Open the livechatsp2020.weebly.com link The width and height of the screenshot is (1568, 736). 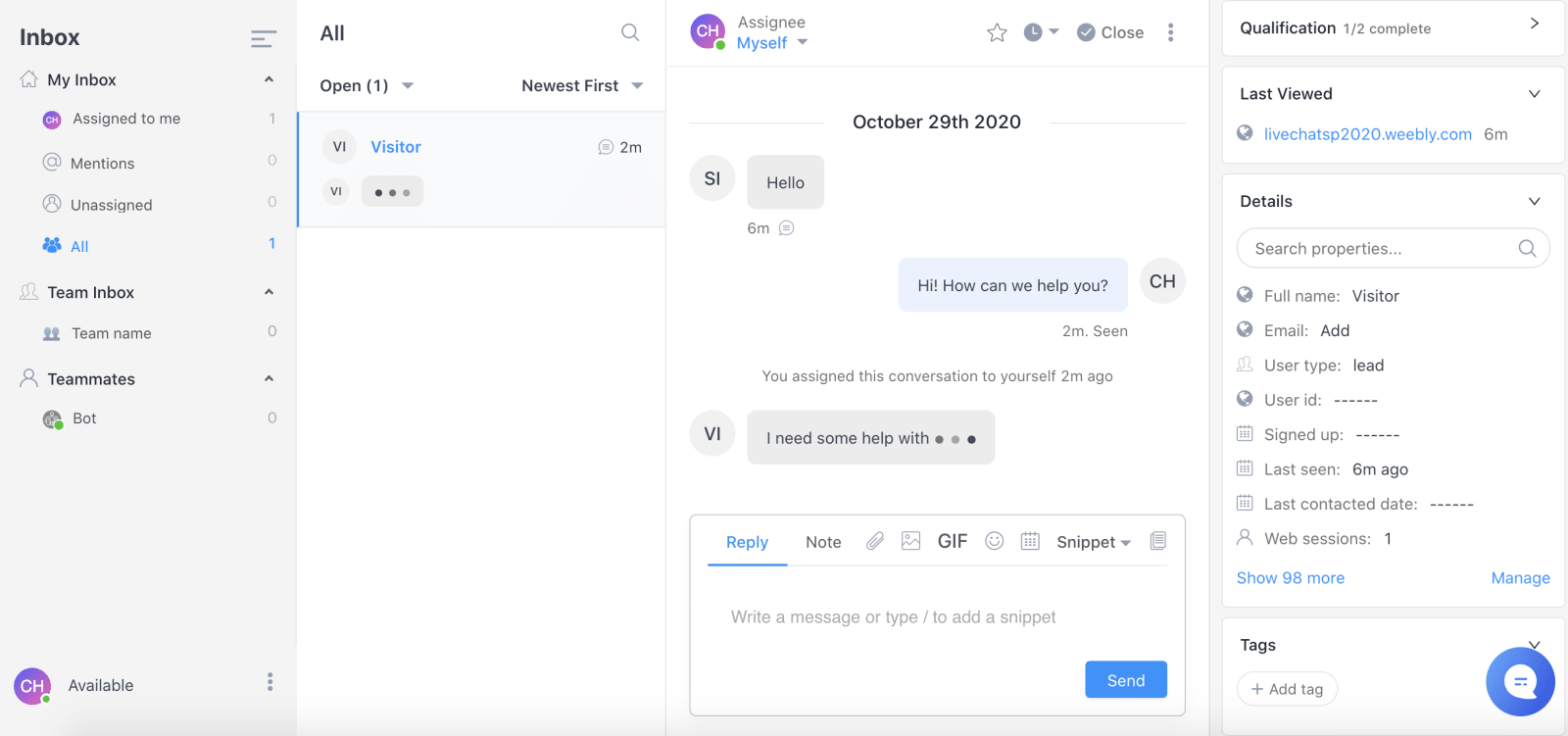[1367, 134]
